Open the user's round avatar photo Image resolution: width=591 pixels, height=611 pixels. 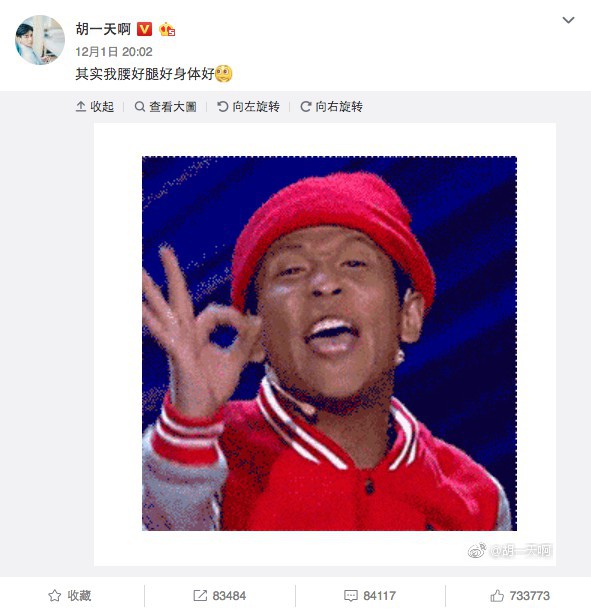tap(40, 40)
